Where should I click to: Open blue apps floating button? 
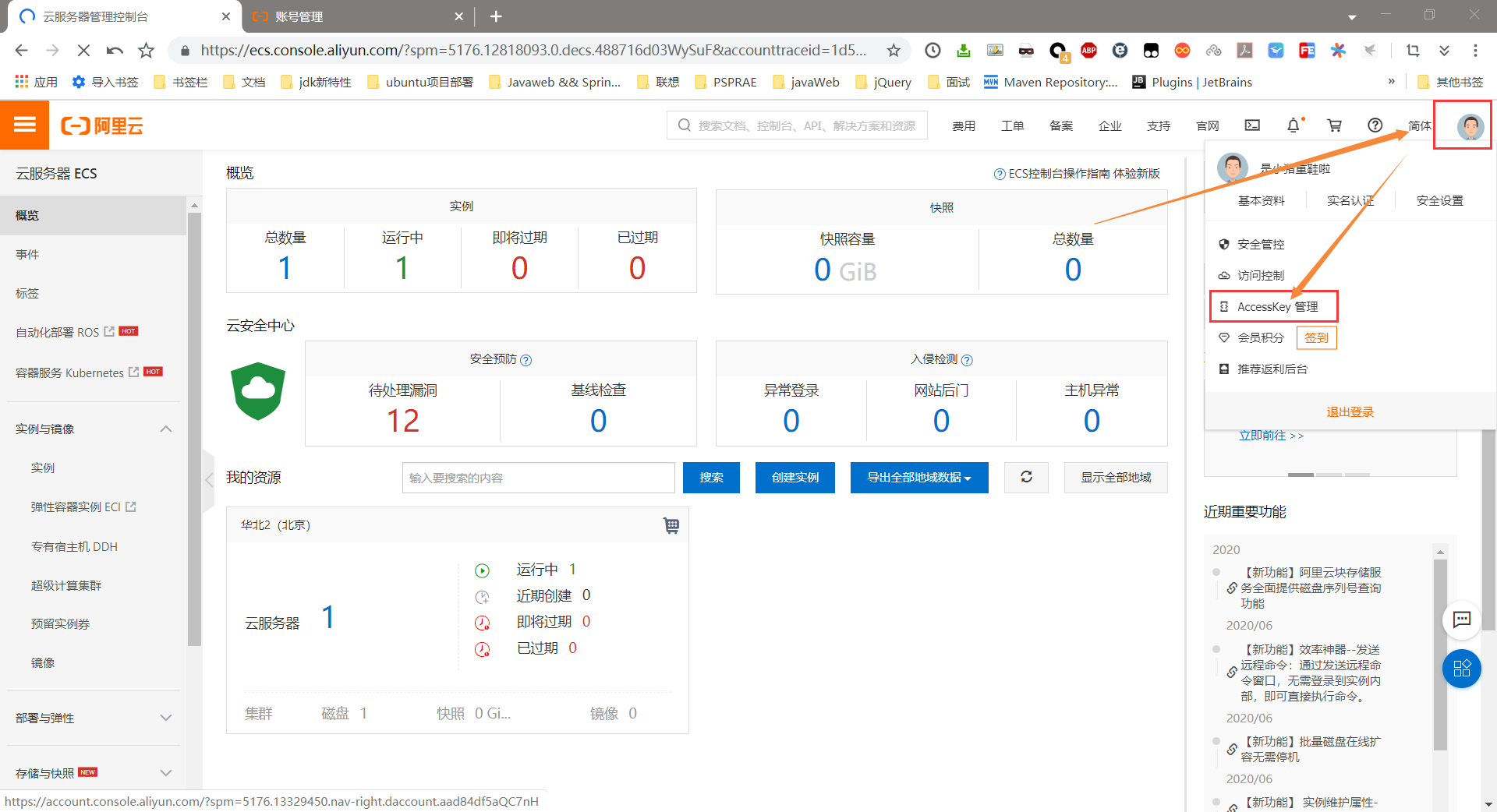coord(1462,669)
